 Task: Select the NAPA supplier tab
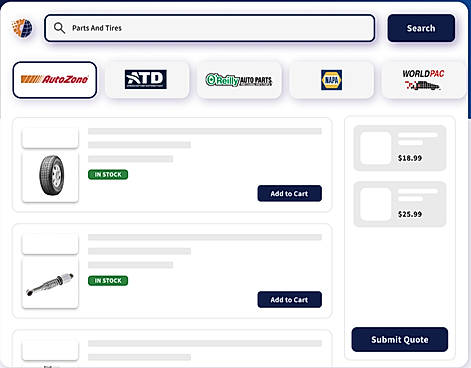331,80
